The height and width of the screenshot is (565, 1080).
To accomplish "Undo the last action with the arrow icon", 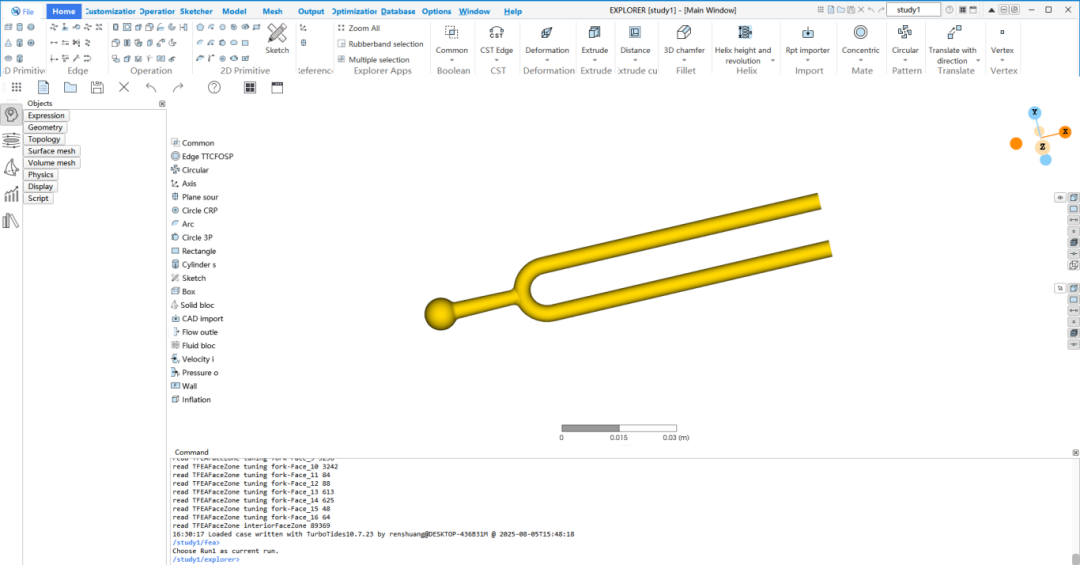I will click(x=151, y=88).
